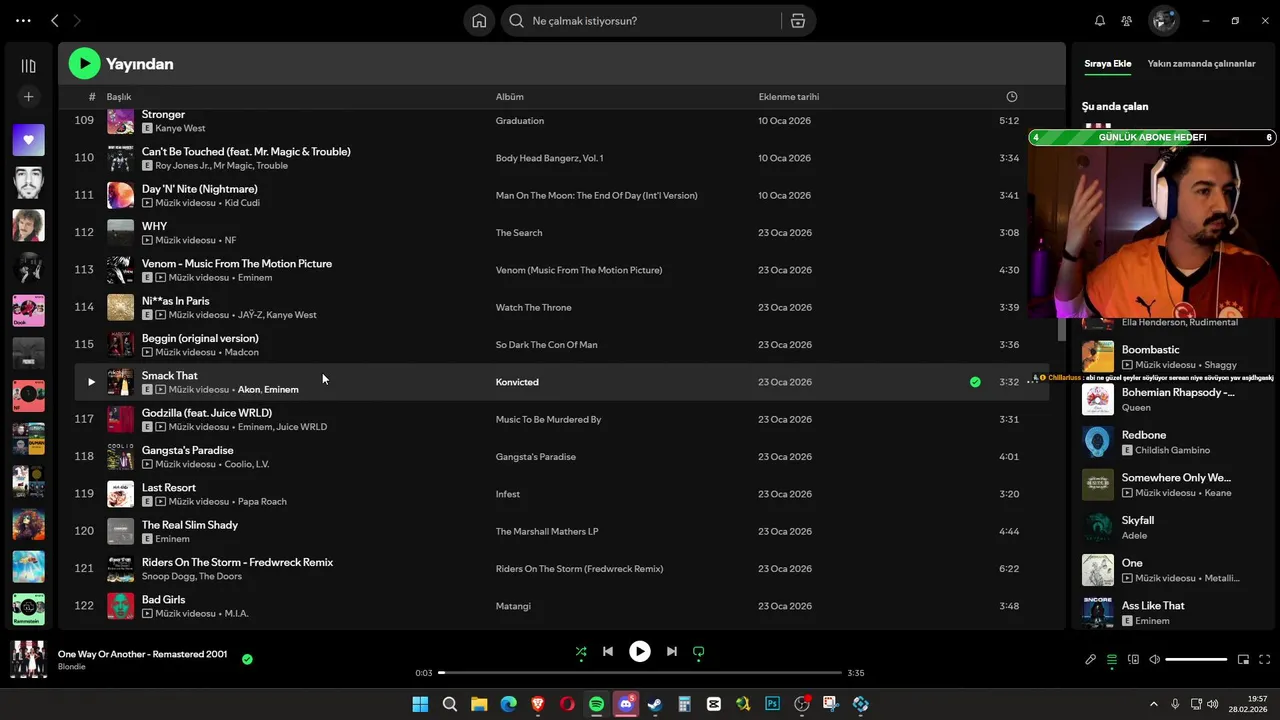Select Godzilla (feat. Juice WRLD) track
This screenshot has width=1280, height=720.
pos(207,413)
